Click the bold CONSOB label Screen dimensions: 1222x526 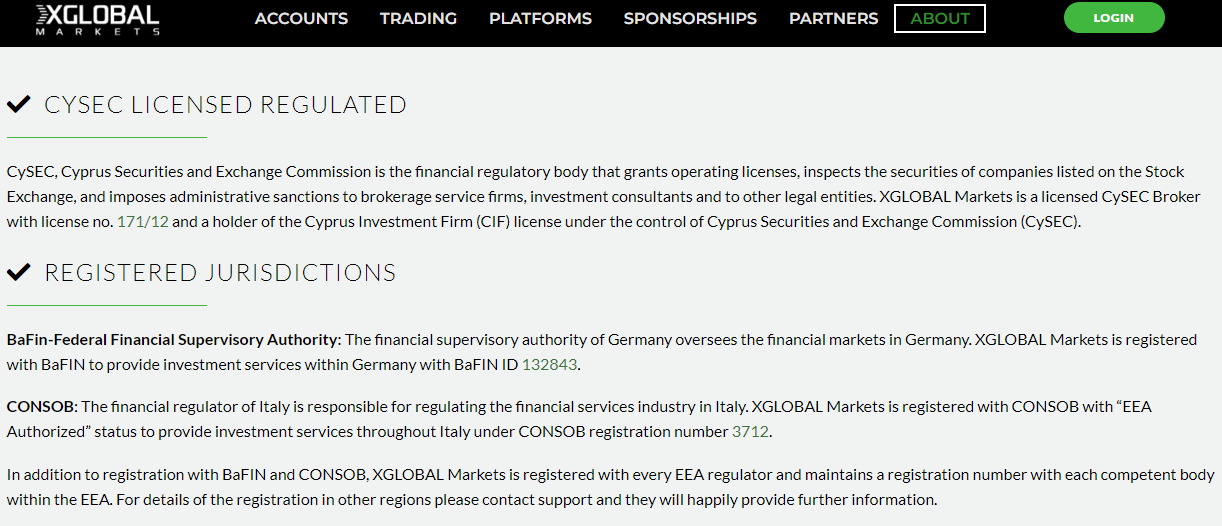(42, 407)
